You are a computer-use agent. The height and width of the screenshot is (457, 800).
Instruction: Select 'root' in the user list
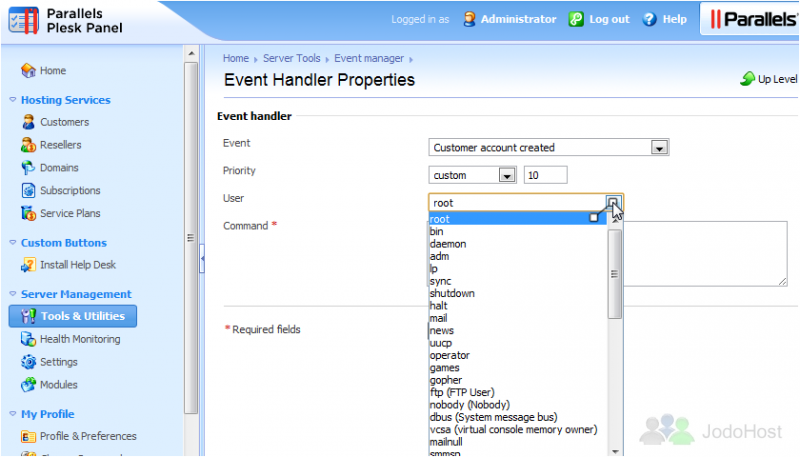[518, 219]
